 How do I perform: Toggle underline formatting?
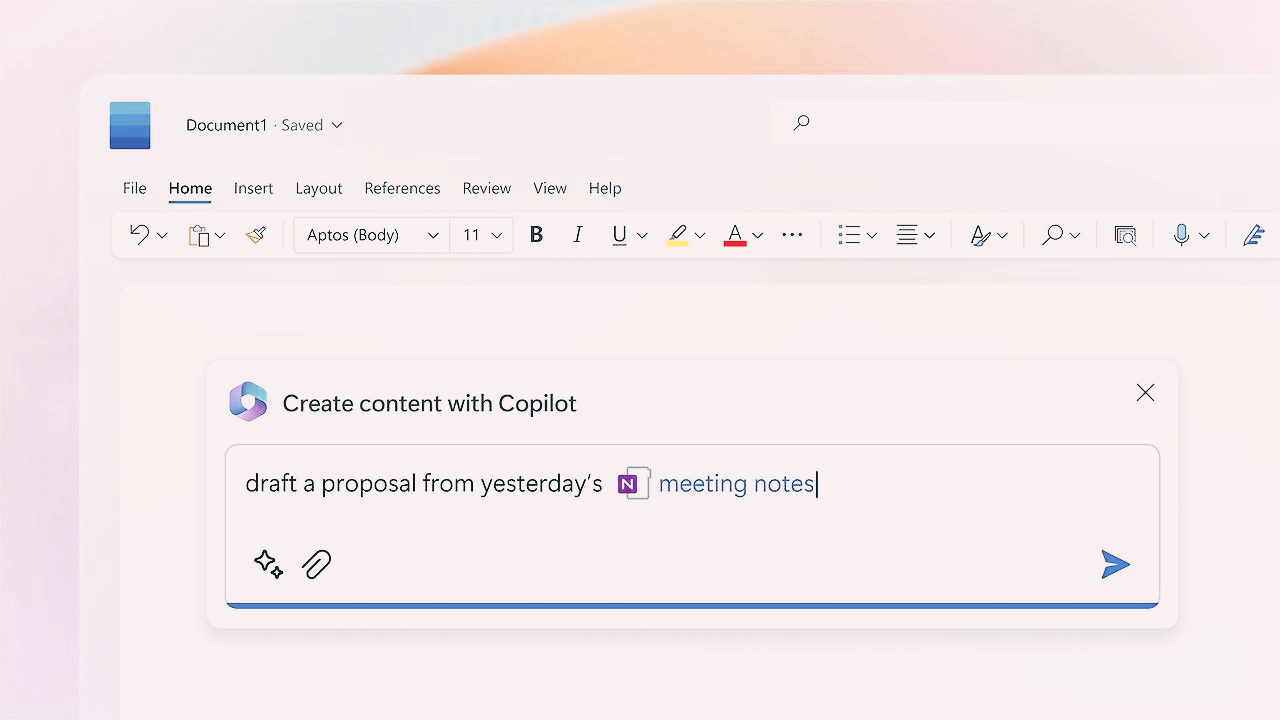[x=619, y=235]
